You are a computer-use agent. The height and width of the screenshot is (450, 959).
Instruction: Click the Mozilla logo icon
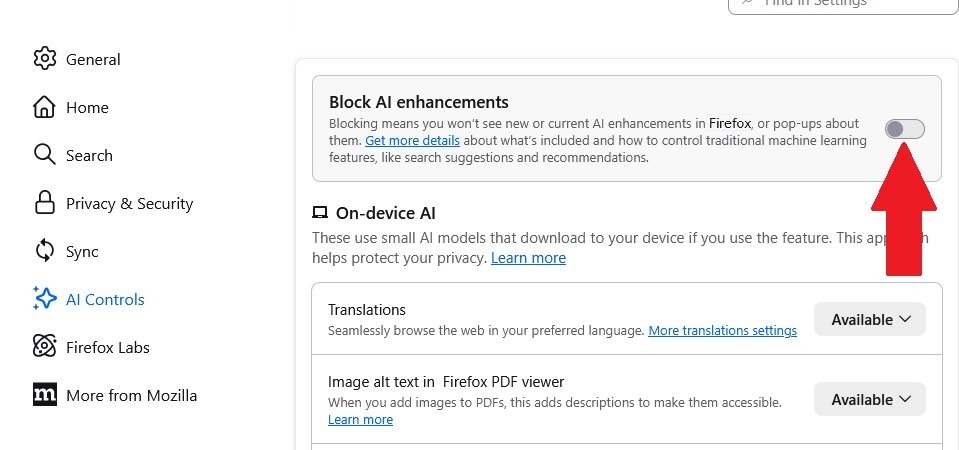point(44,395)
